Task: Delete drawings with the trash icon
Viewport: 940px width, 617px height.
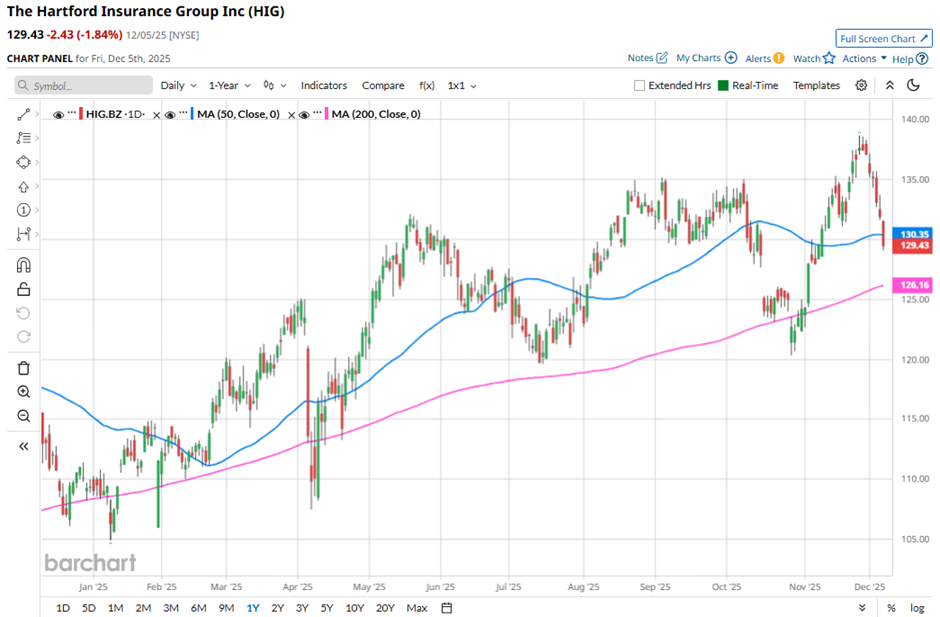Action: coord(24,367)
